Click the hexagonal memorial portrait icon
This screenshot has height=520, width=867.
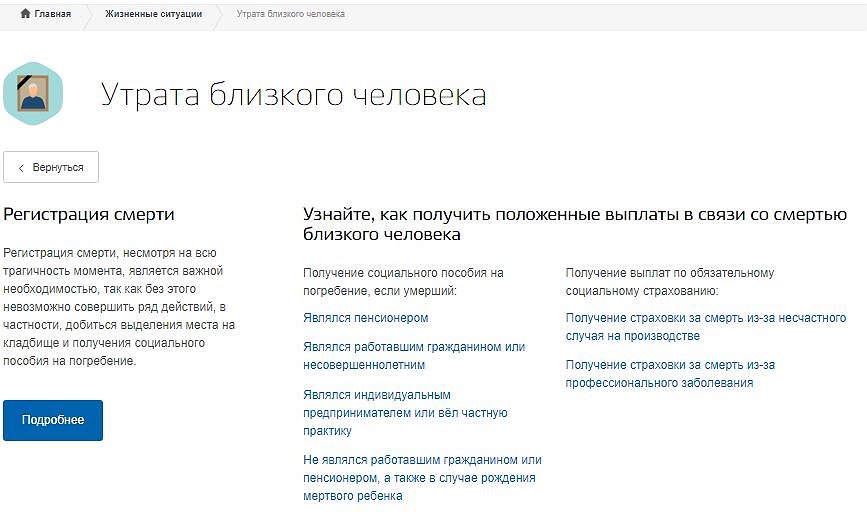click(x=33, y=94)
